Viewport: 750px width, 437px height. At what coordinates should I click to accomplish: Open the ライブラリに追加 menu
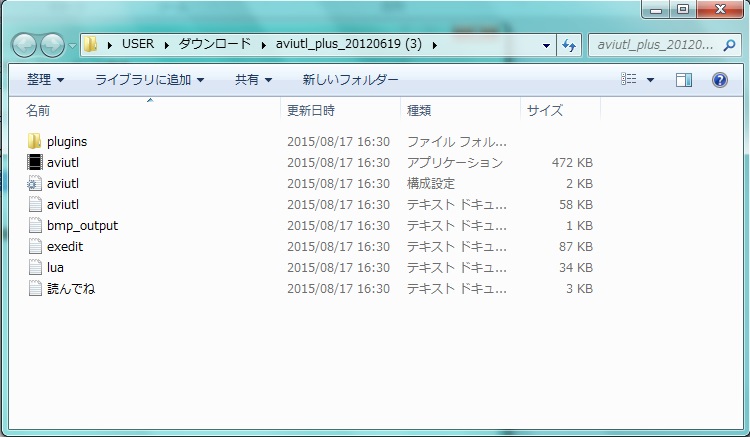coord(150,79)
